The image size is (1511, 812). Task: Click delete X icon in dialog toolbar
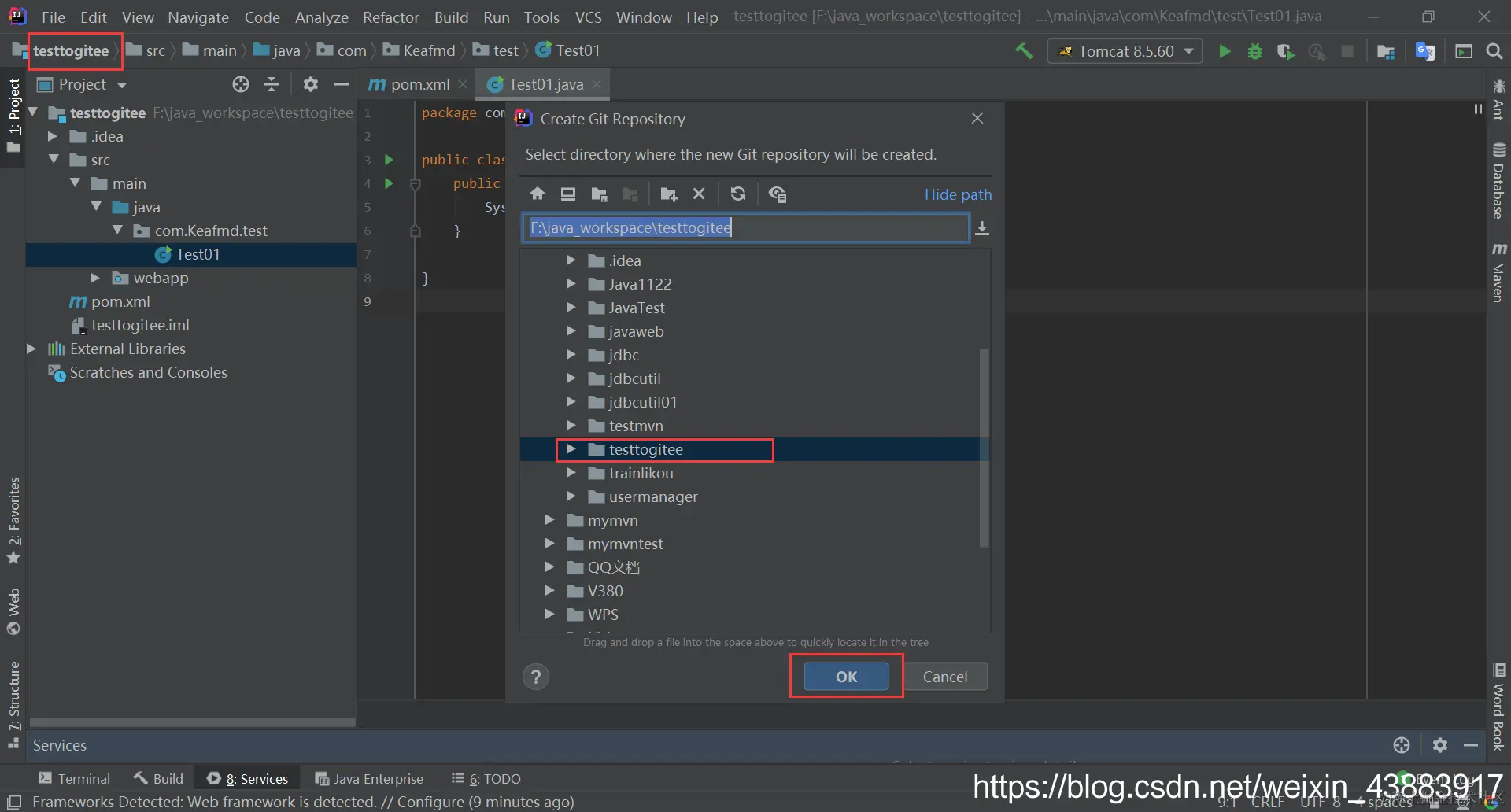[699, 194]
